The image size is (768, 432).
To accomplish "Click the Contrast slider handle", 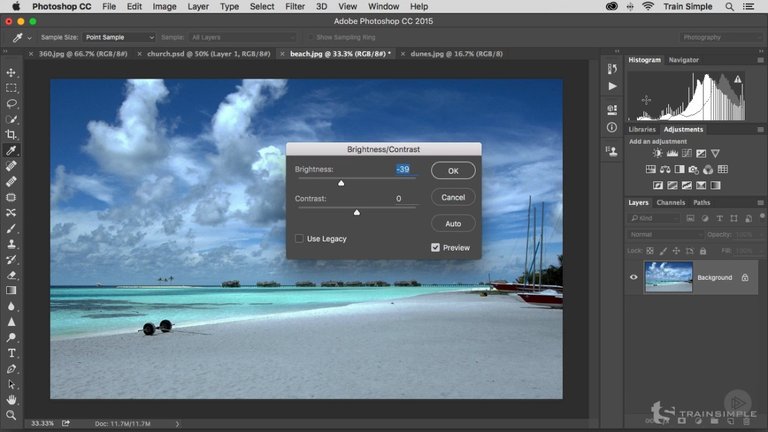I will click(357, 212).
